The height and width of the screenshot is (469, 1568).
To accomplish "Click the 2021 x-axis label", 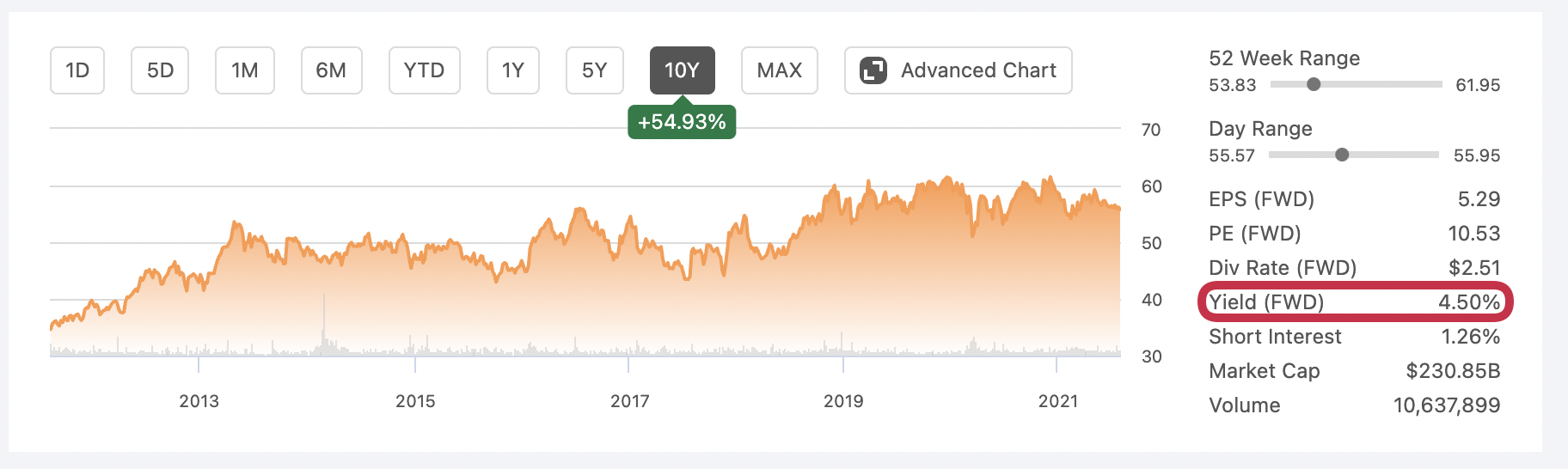I will point(1058,401).
